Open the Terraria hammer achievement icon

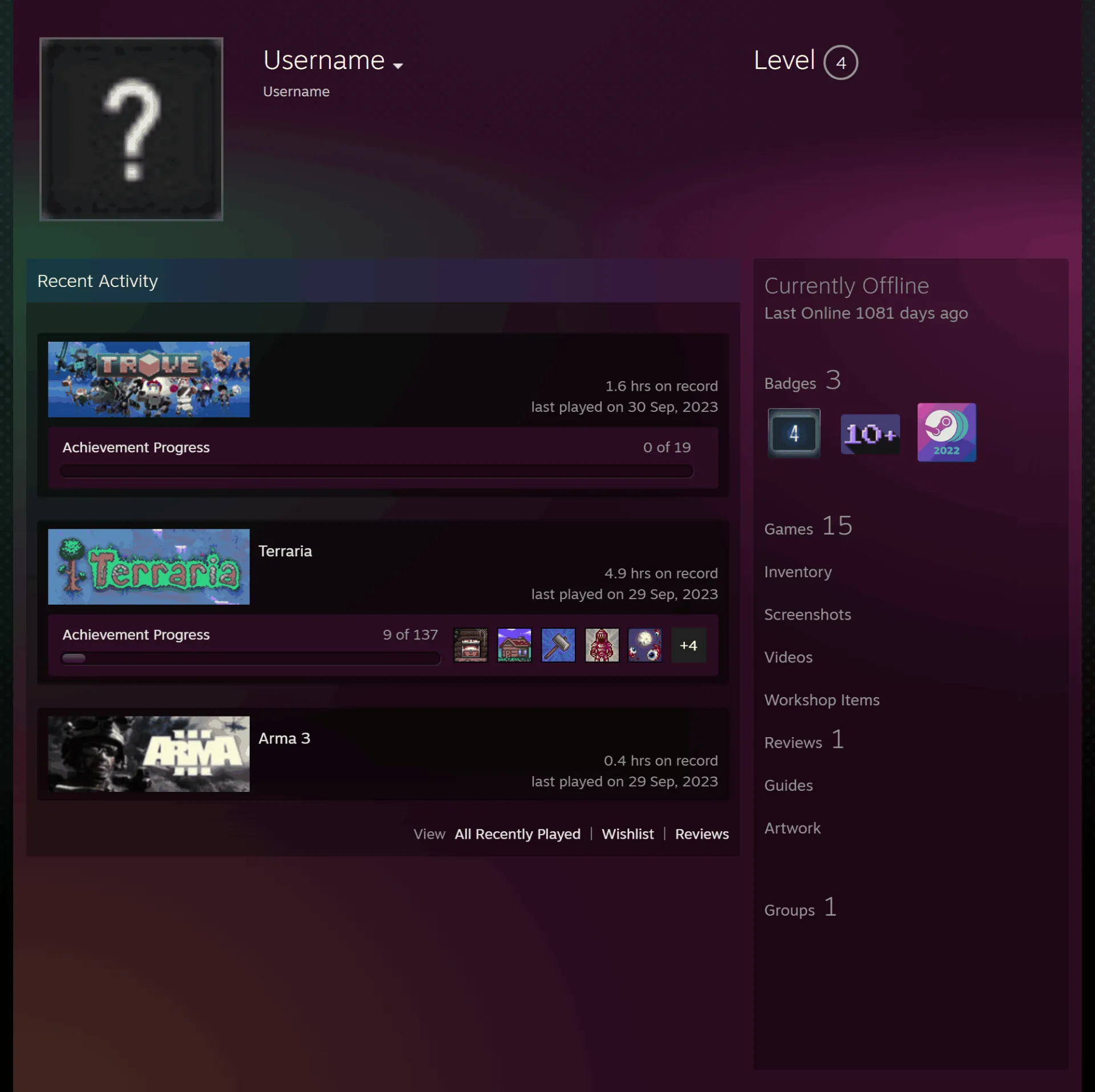pyautogui.click(x=558, y=645)
